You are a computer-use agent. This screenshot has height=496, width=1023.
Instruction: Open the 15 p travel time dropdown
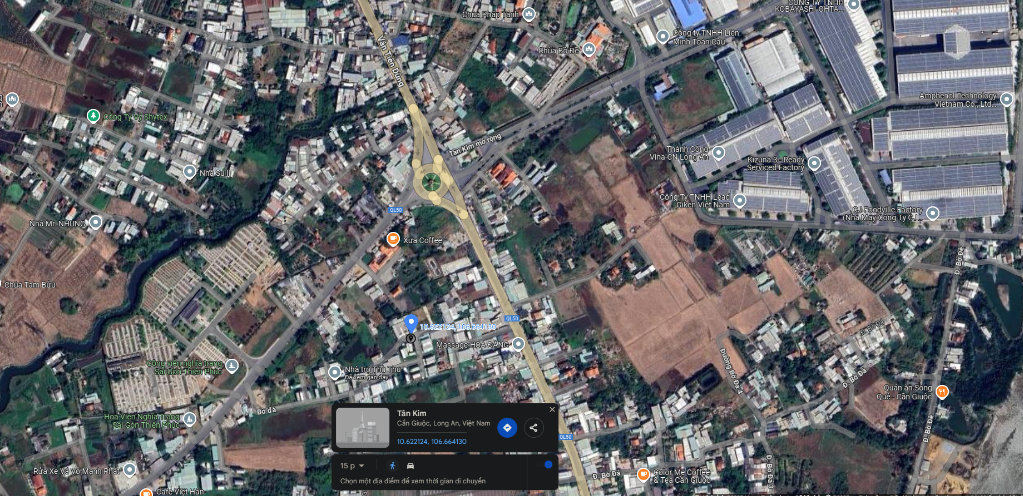click(351, 465)
